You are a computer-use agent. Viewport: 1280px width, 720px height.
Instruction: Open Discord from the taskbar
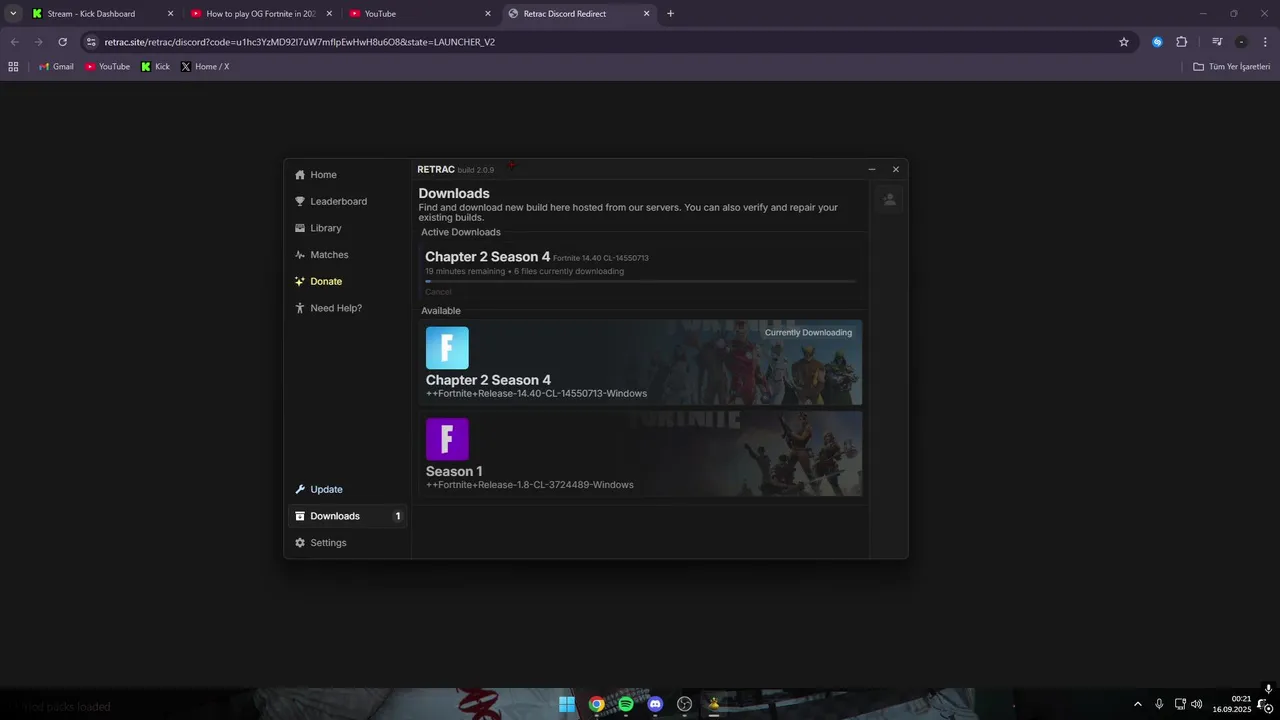click(655, 704)
